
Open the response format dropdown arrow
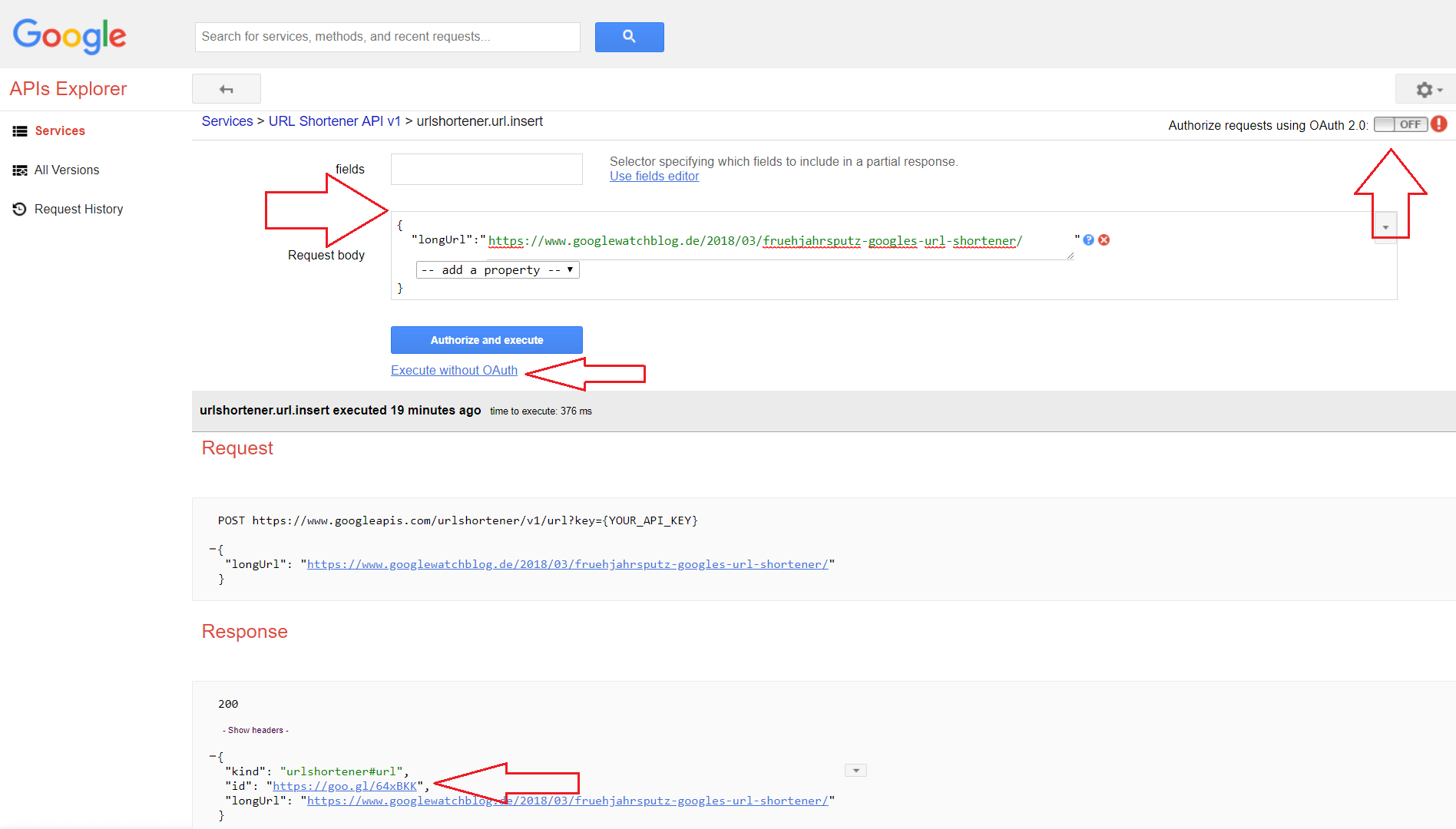pos(855,771)
